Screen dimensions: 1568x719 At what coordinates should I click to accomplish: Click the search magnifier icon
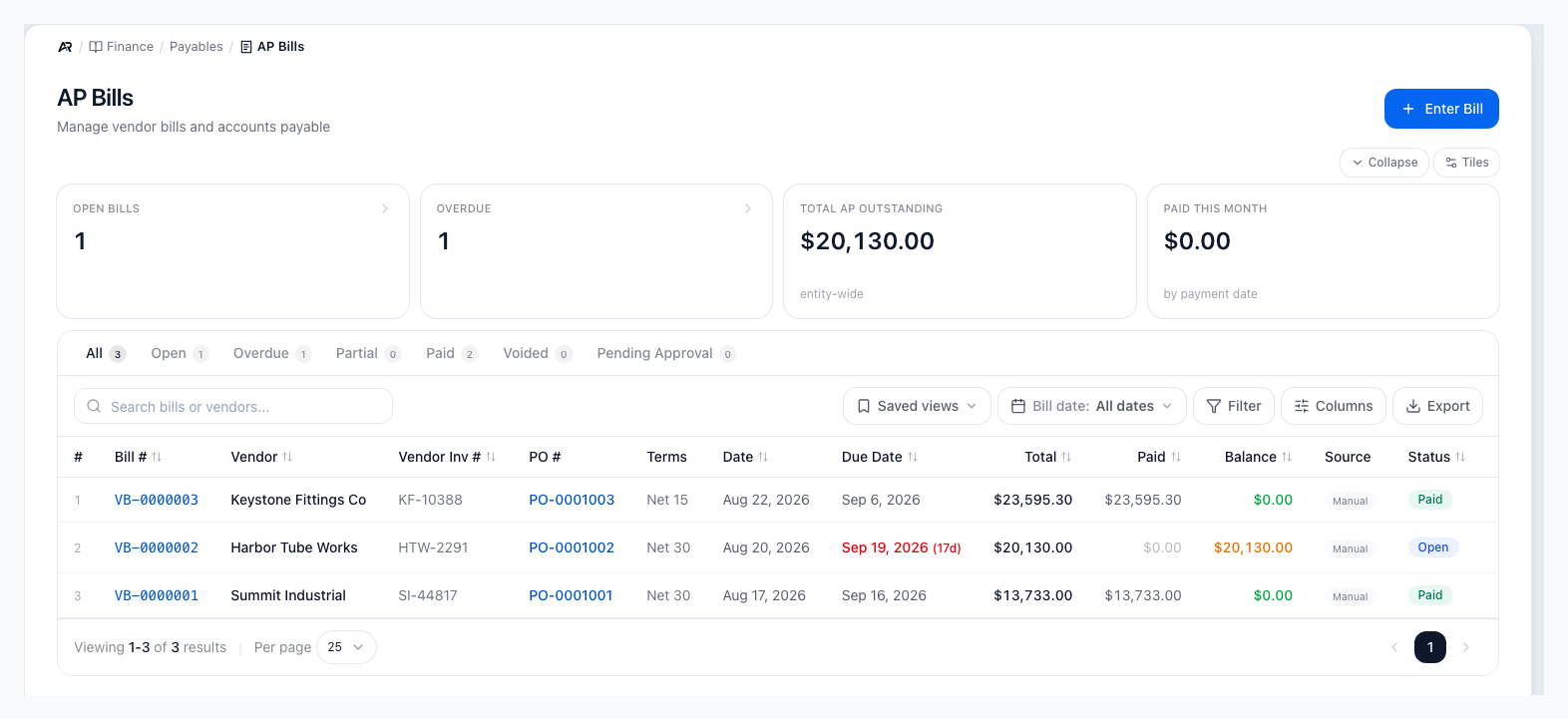pyautogui.click(x=94, y=406)
